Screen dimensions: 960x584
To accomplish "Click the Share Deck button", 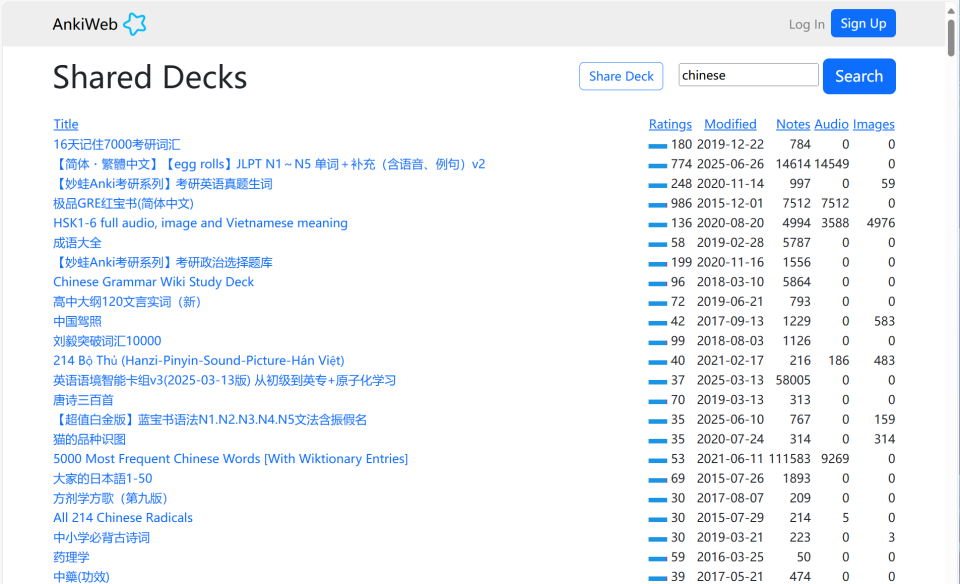I will tap(621, 76).
